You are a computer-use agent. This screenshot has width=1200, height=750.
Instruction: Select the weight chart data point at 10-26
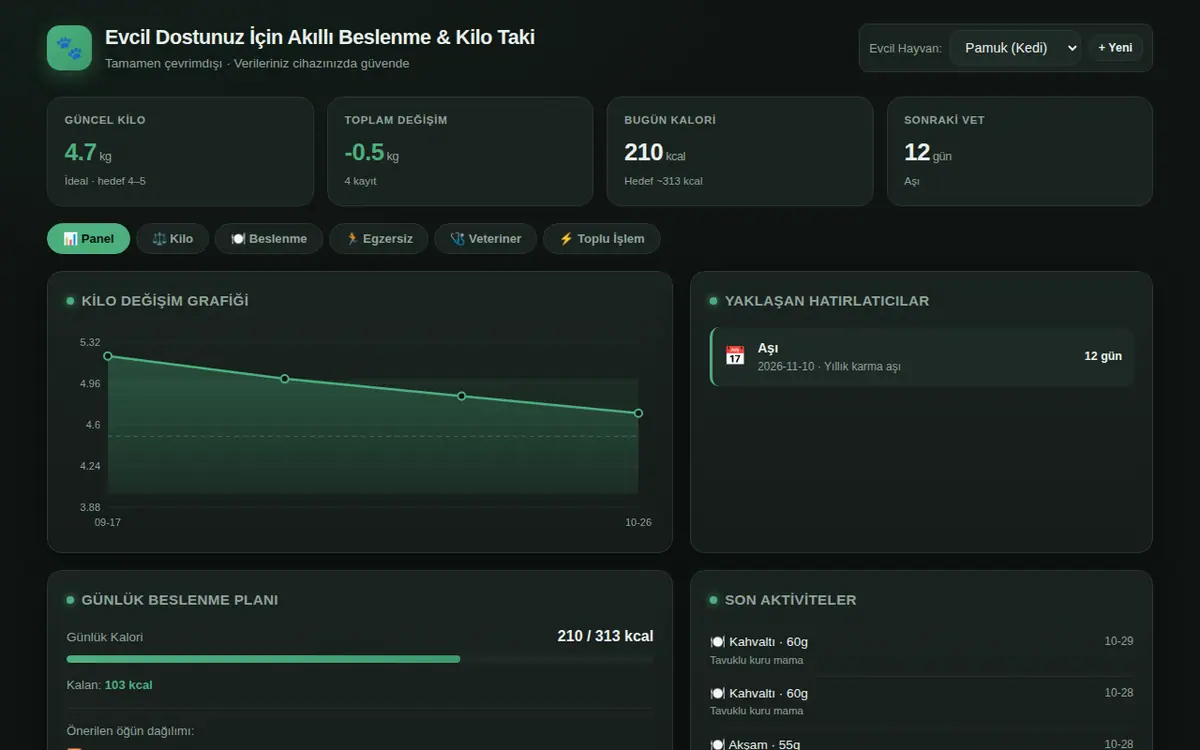638,413
